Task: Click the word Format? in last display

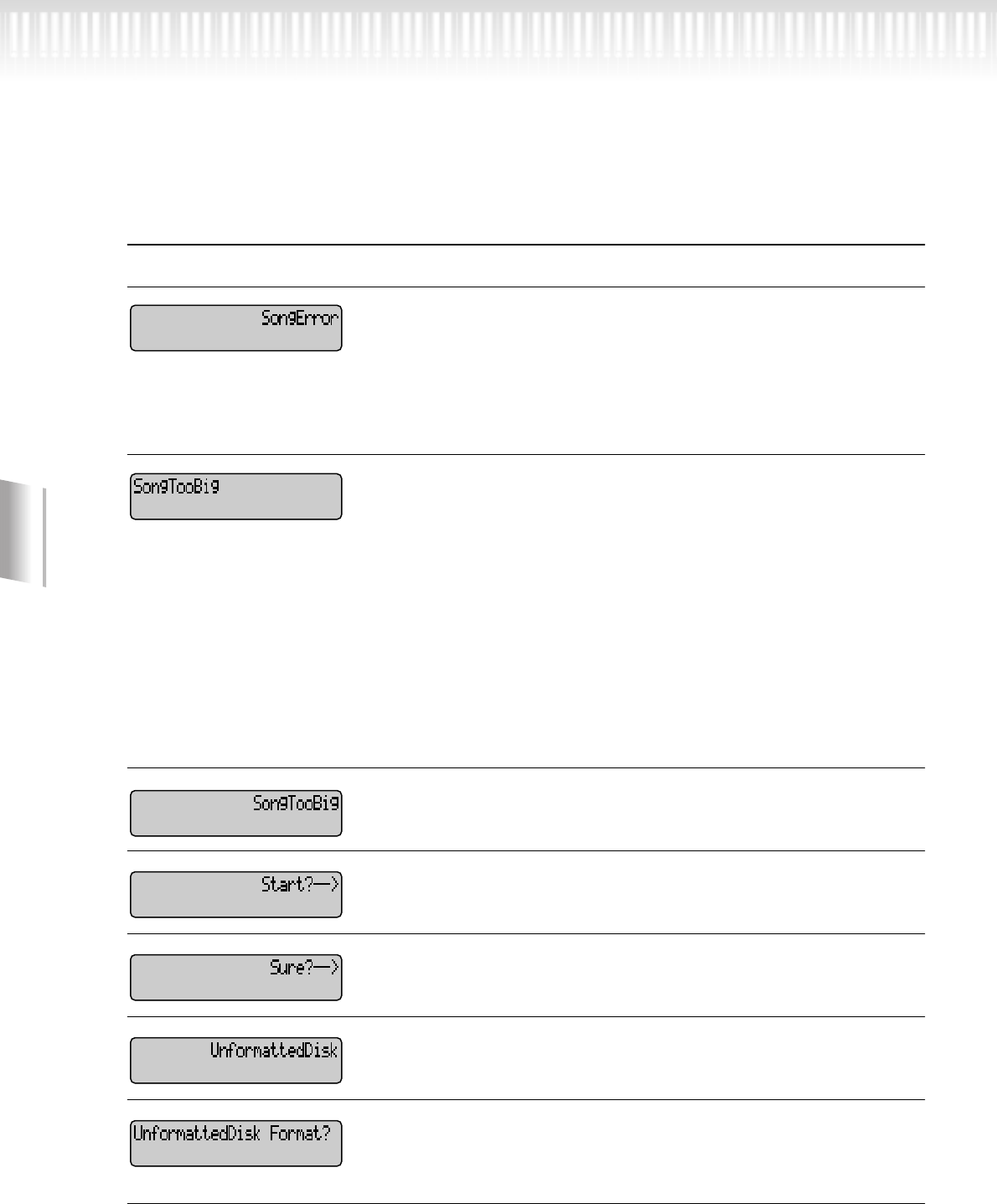Action: pos(300,1134)
